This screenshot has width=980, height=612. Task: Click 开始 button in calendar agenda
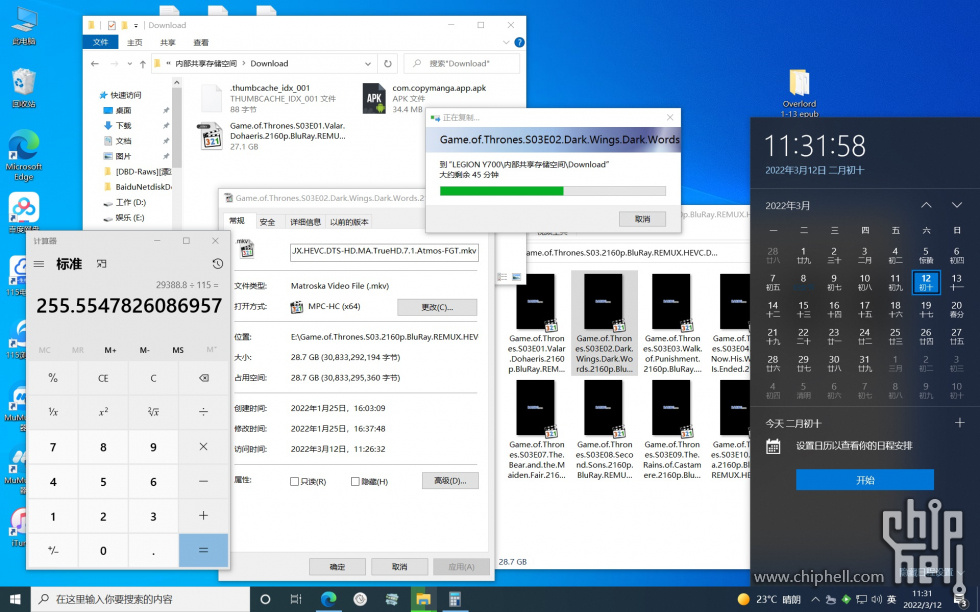865,480
